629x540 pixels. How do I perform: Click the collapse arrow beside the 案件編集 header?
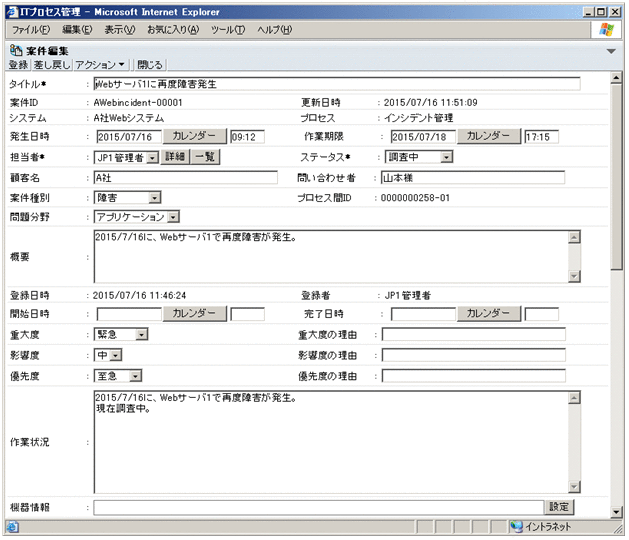[x=611, y=51]
